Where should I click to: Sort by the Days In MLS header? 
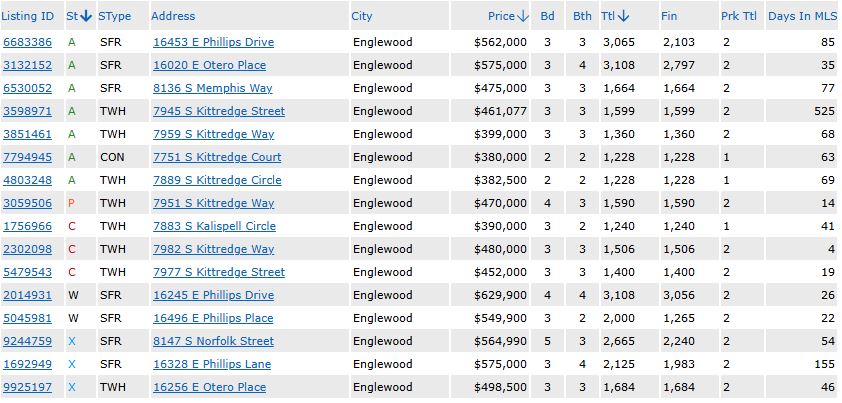click(802, 16)
